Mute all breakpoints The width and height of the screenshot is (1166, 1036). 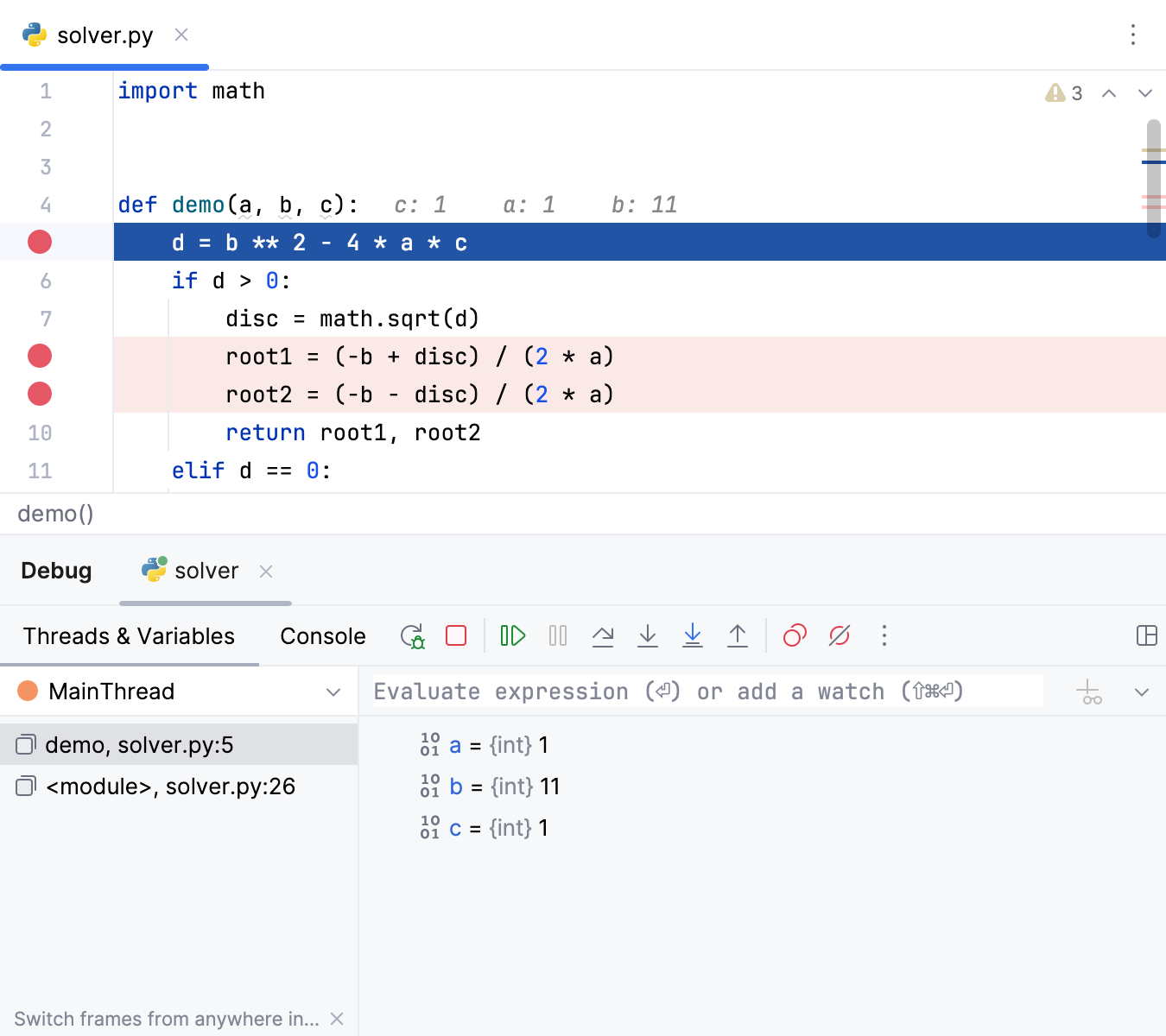point(839,635)
